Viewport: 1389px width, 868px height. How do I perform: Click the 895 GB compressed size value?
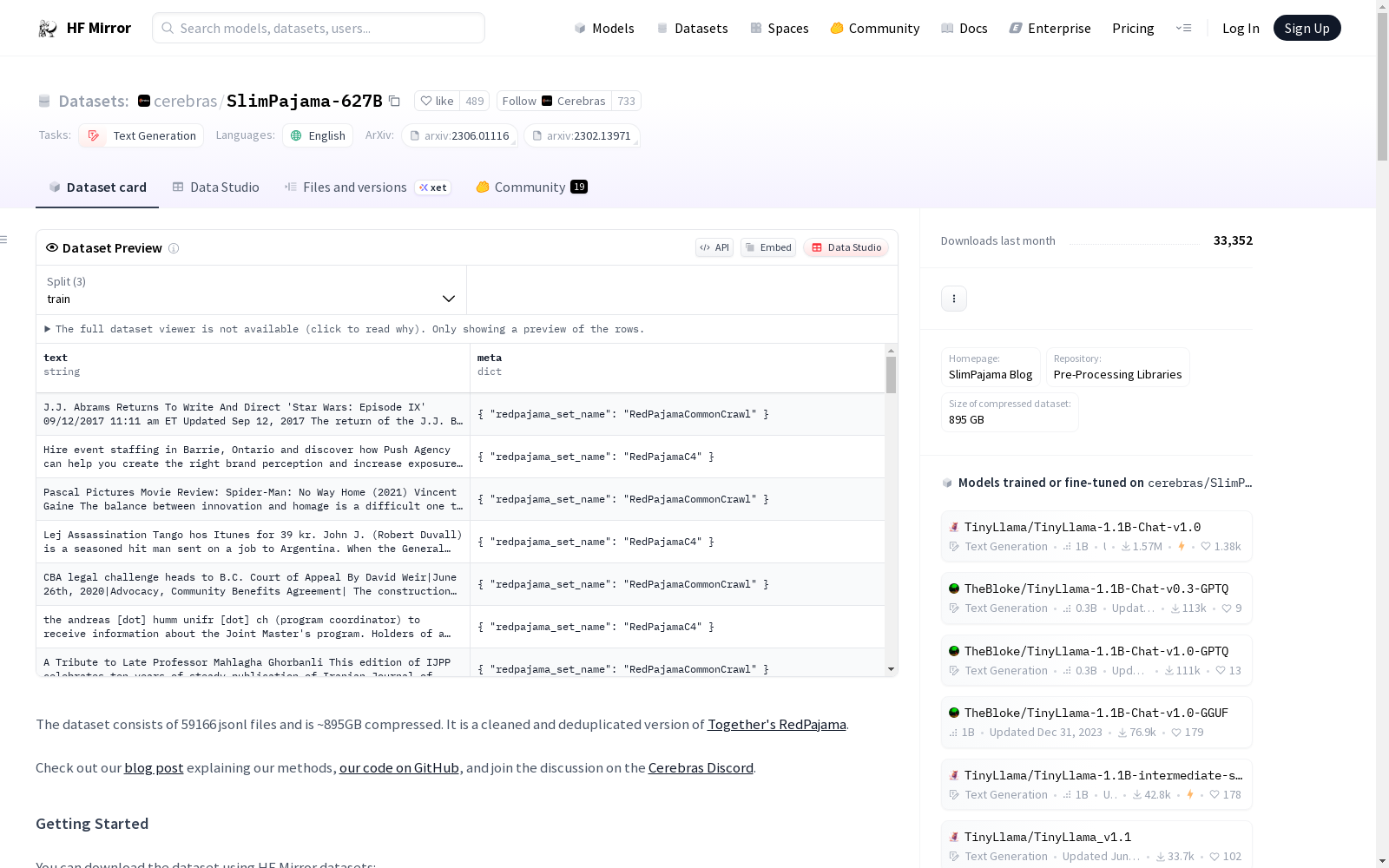point(966,420)
